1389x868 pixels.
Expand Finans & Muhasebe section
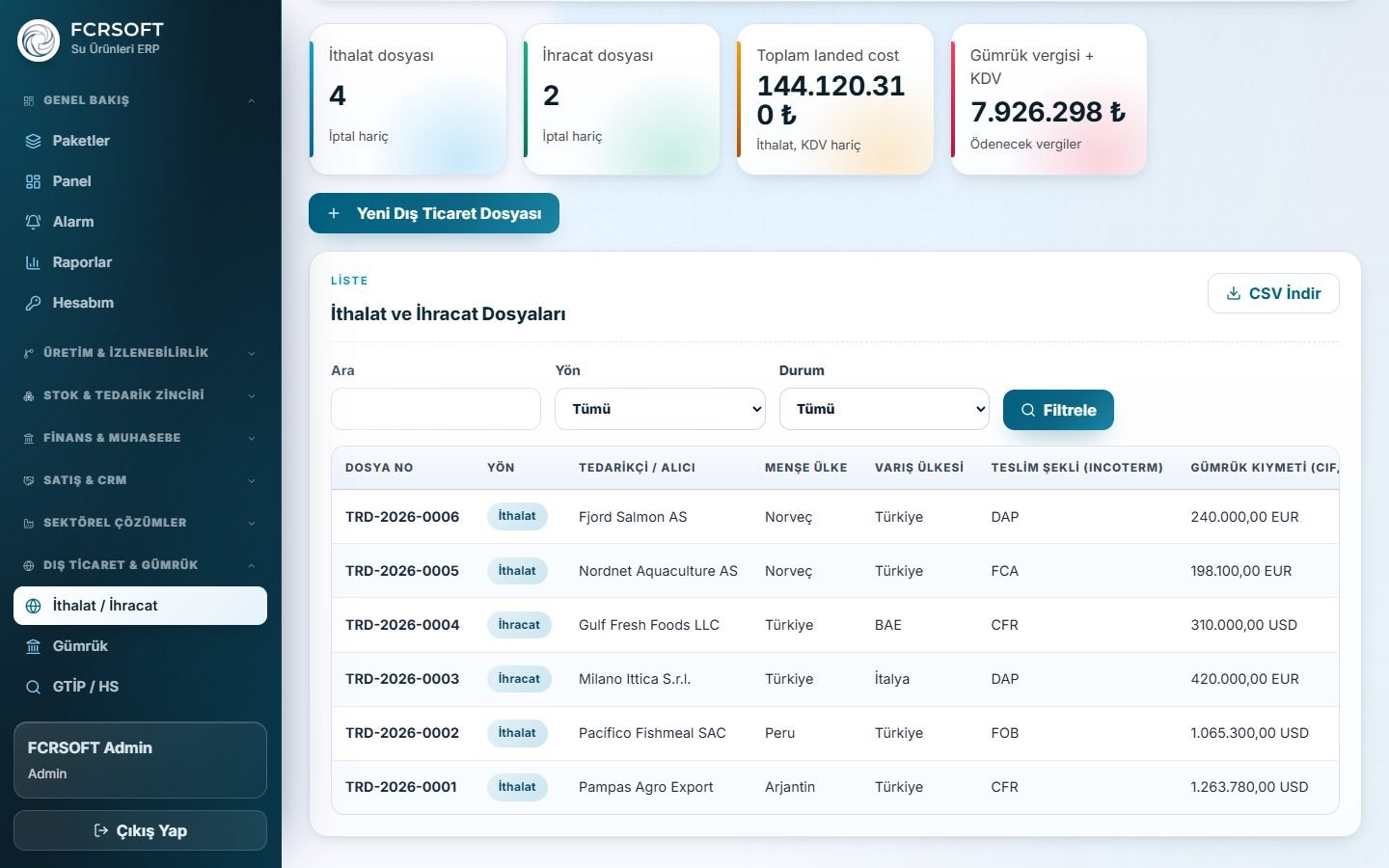140,438
